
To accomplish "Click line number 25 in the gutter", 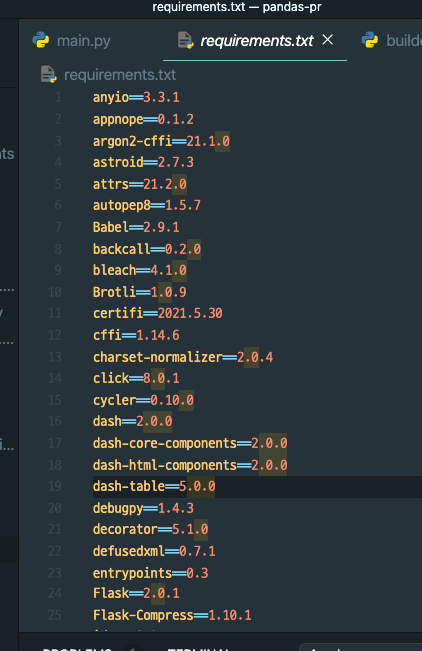I will (x=54, y=615).
